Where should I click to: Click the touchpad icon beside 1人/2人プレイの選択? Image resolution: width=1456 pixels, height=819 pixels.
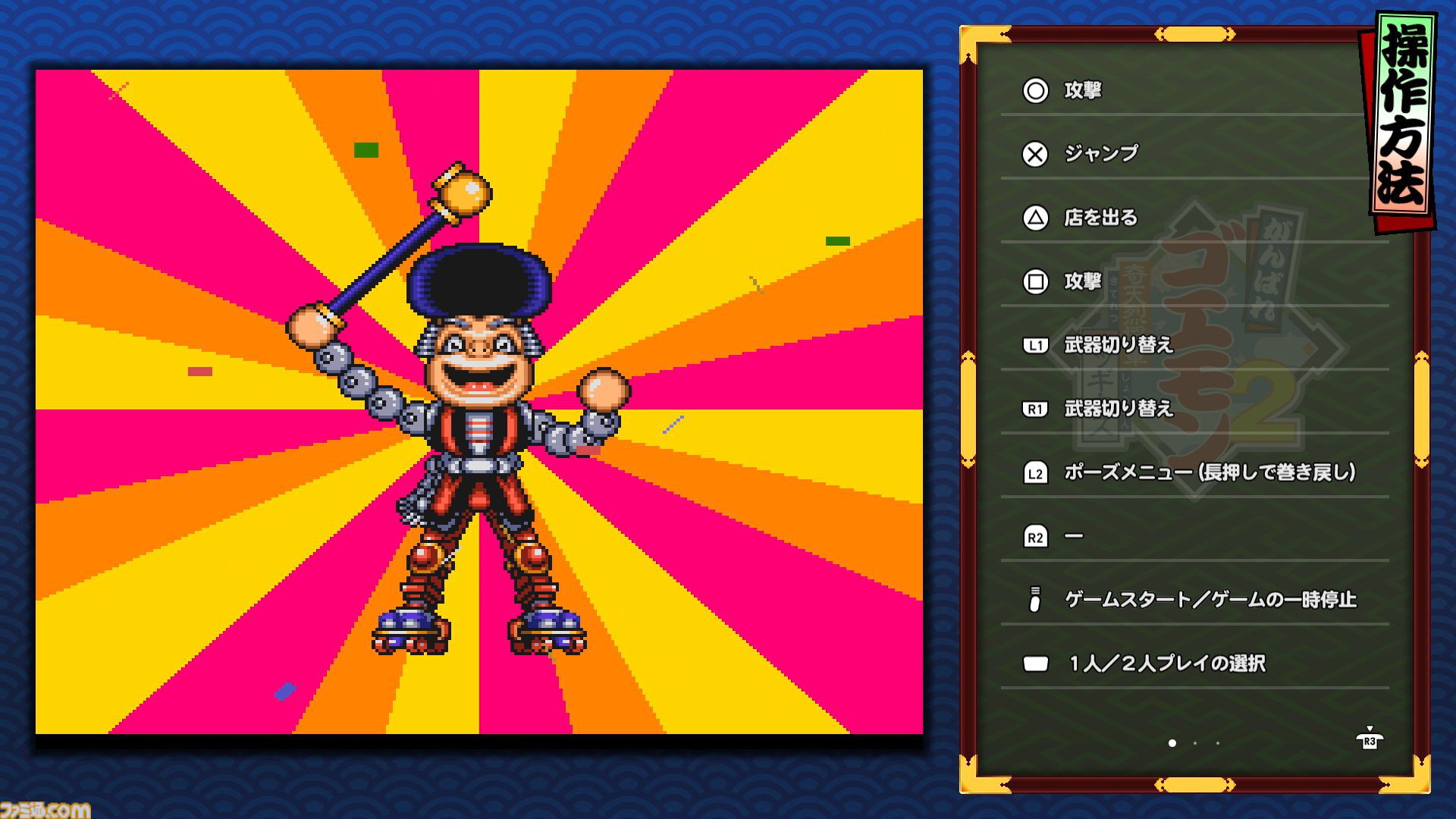click(x=1035, y=664)
